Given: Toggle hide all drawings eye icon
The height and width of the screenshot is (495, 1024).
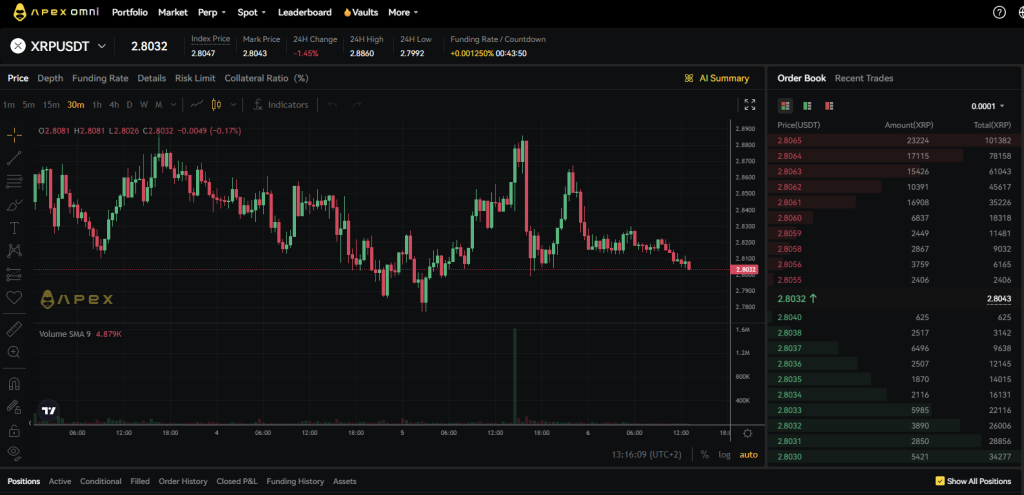Looking at the screenshot, I should pyautogui.click(x=14, y=452).
